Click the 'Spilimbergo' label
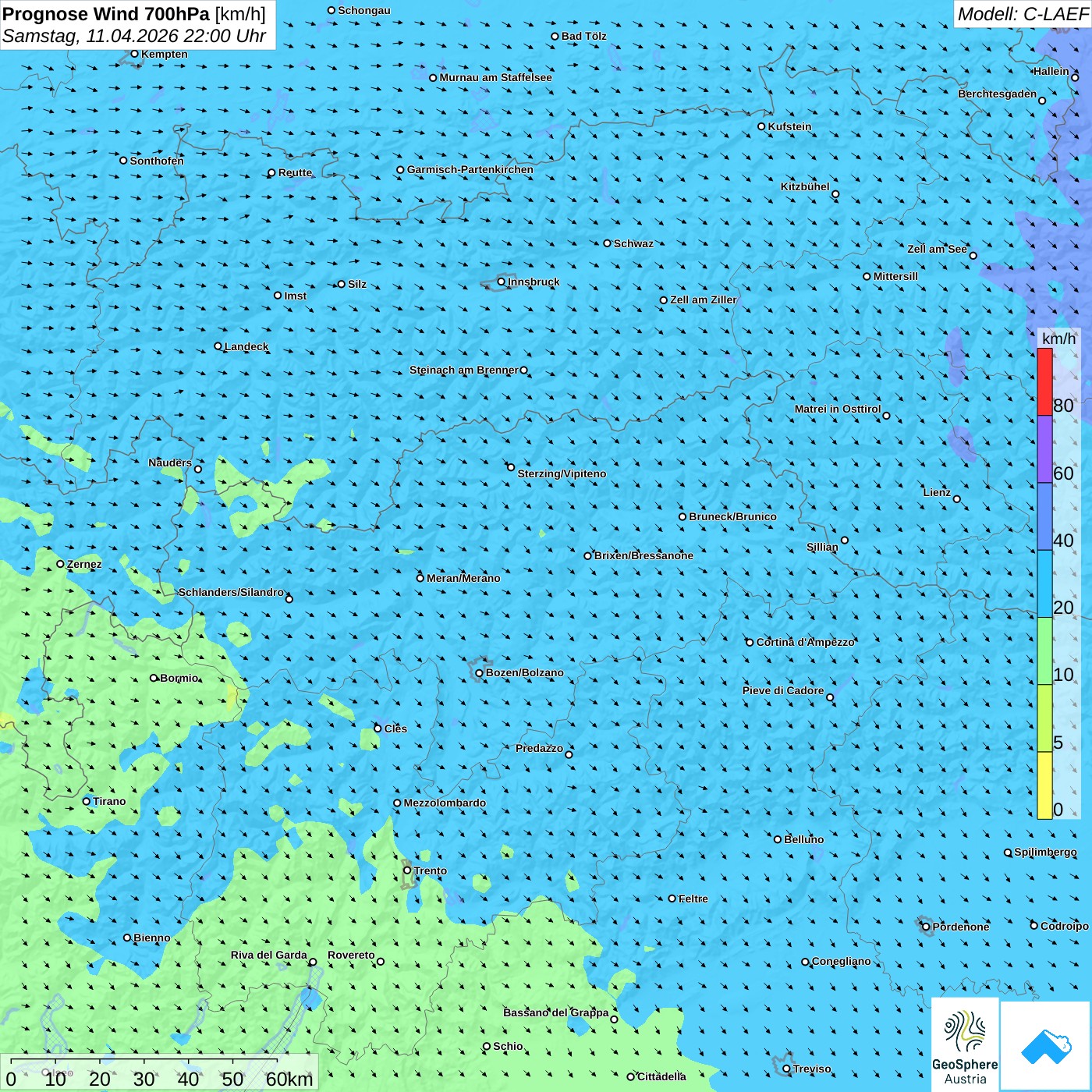This screenshot has width=1092, height=1092. click(1046, 852)
